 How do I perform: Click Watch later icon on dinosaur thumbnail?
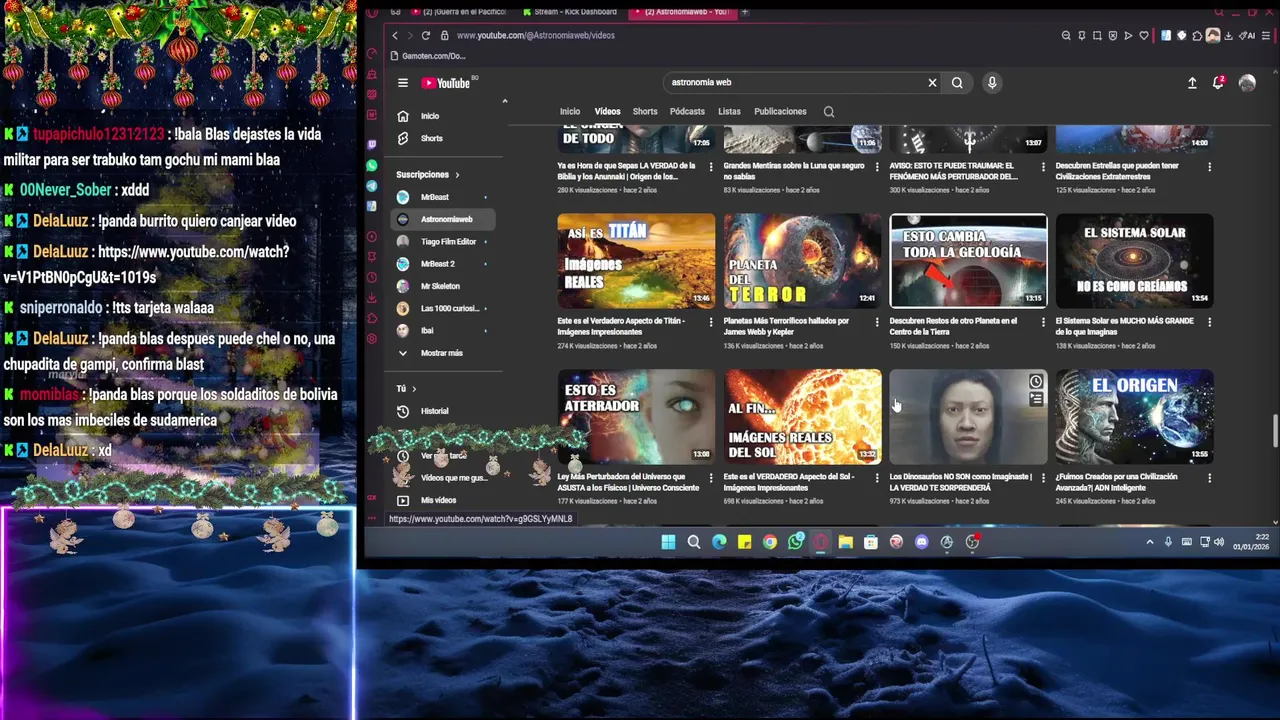[1036, 382]
